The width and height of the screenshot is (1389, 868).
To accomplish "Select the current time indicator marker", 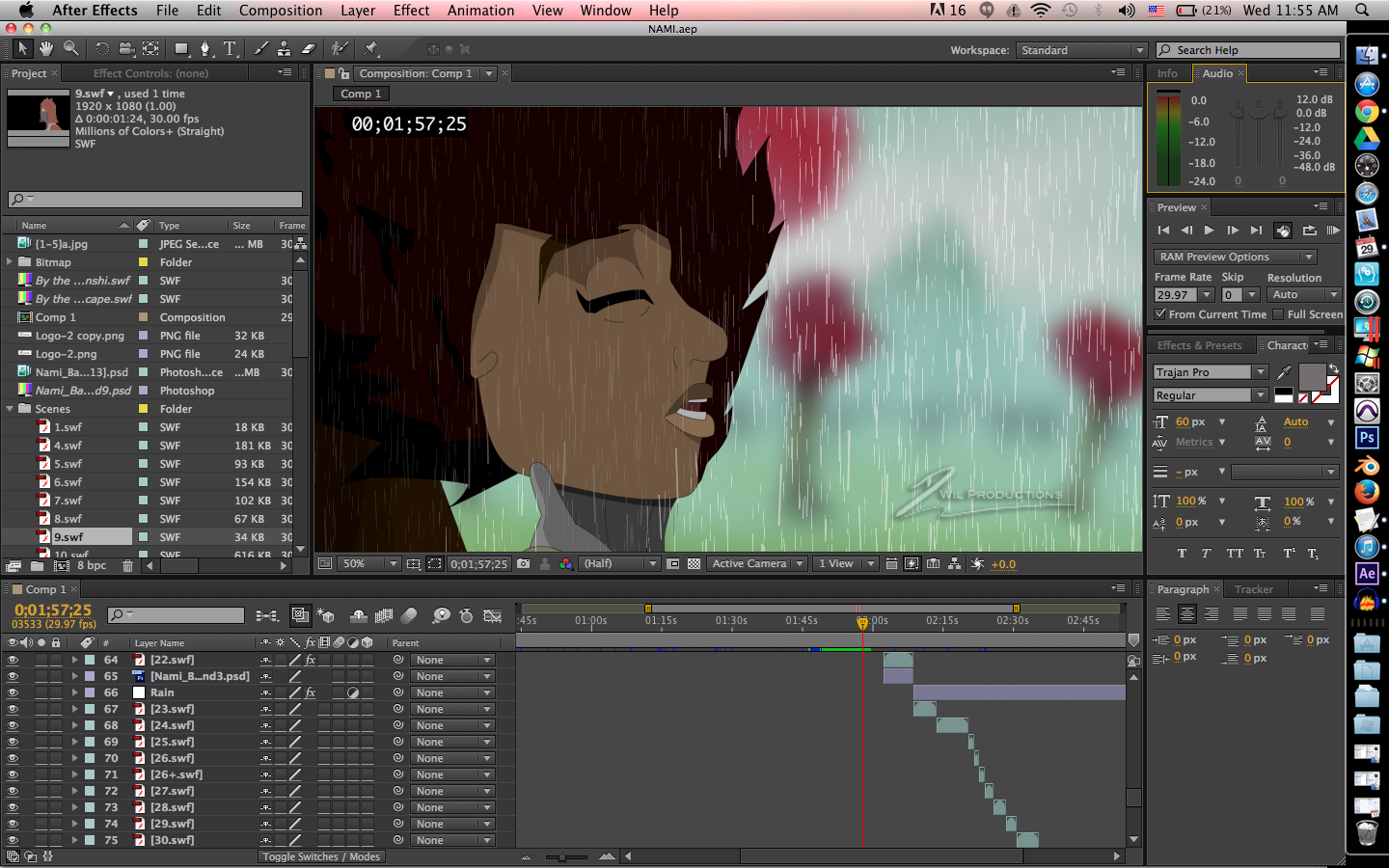I will (862, 623).
